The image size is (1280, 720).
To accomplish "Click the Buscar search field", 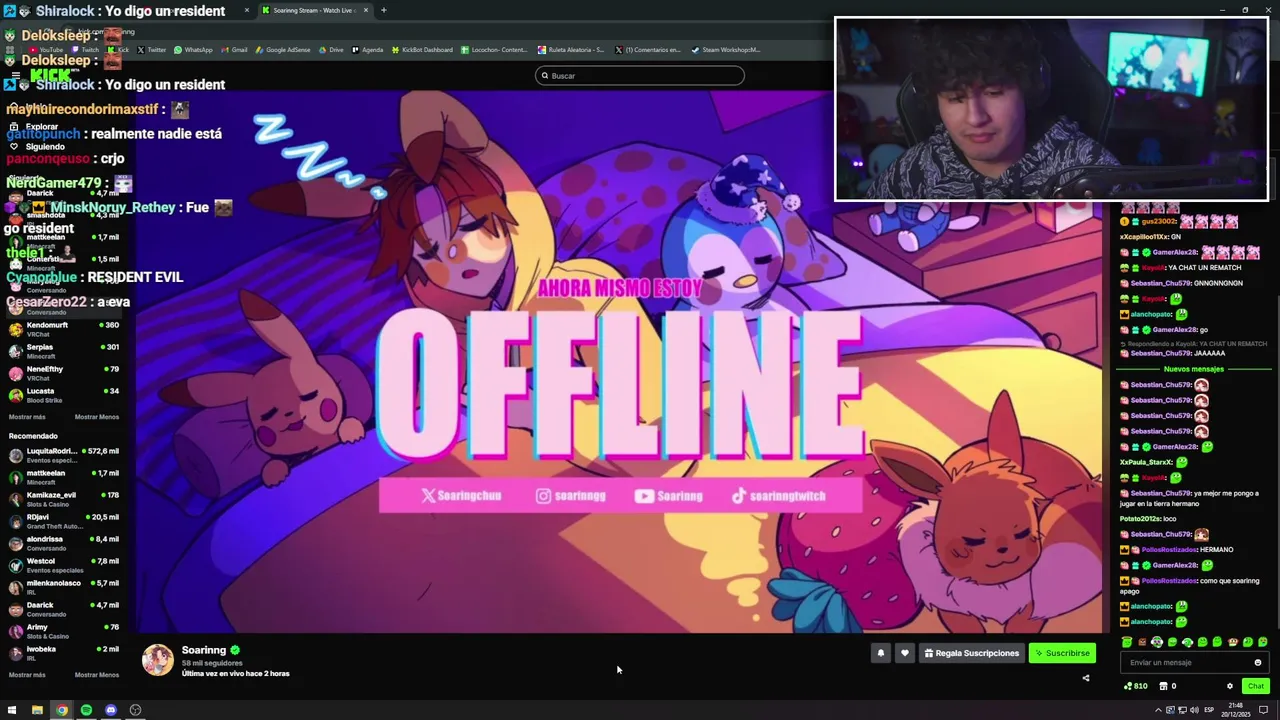I will pyautogui.click(x=640, y=75).
